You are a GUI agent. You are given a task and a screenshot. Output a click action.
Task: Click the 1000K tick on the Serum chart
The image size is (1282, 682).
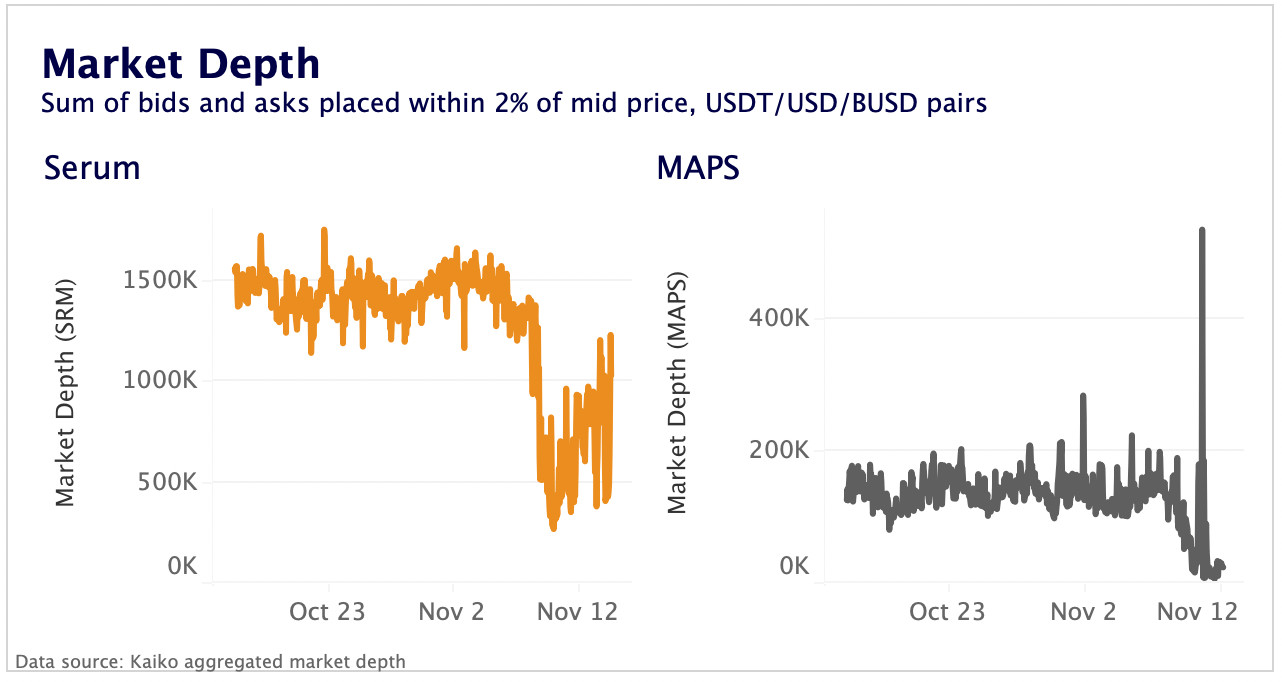[160, 381]
